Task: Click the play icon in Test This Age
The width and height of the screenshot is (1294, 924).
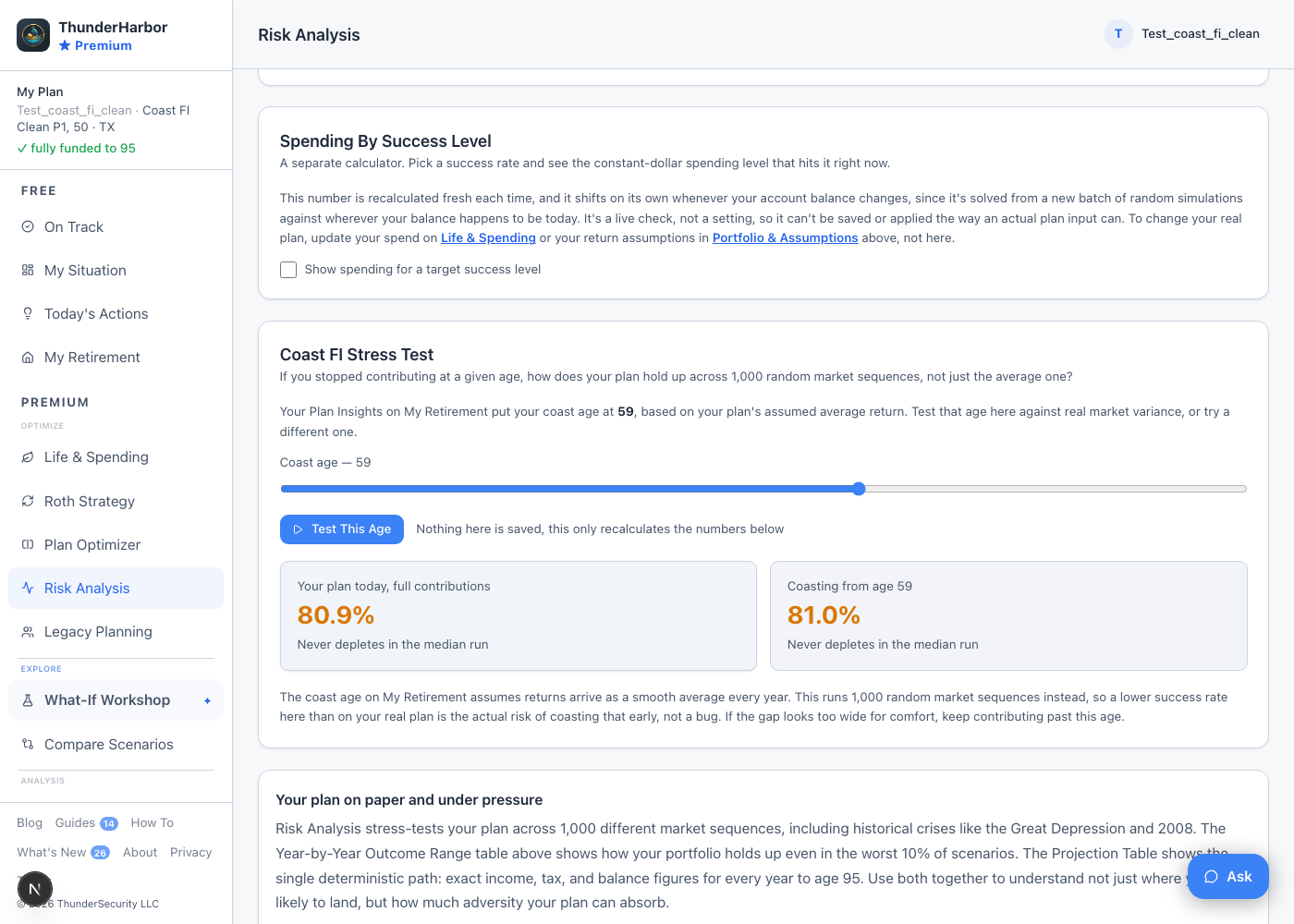Action: (299, 529)
